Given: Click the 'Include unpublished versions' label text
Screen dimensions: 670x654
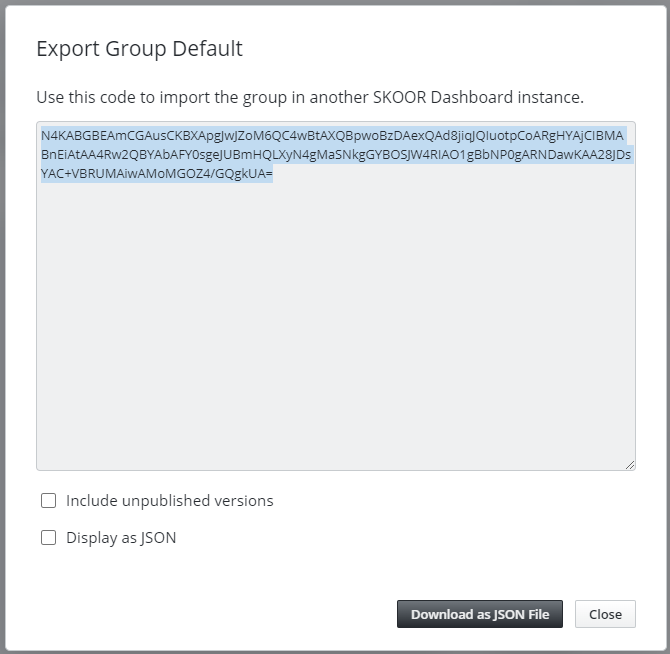Looking at the screenshot, I should [170, 501].
